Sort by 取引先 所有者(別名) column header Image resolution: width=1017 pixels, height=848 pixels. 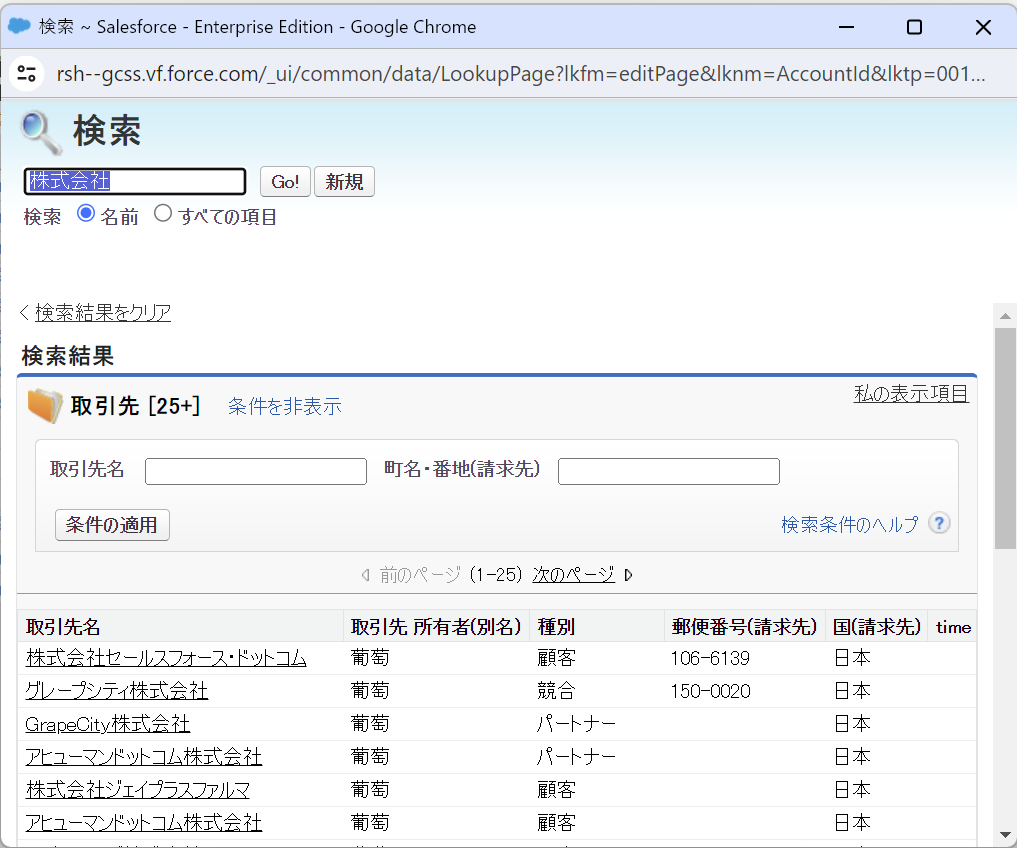coord(436,627)
